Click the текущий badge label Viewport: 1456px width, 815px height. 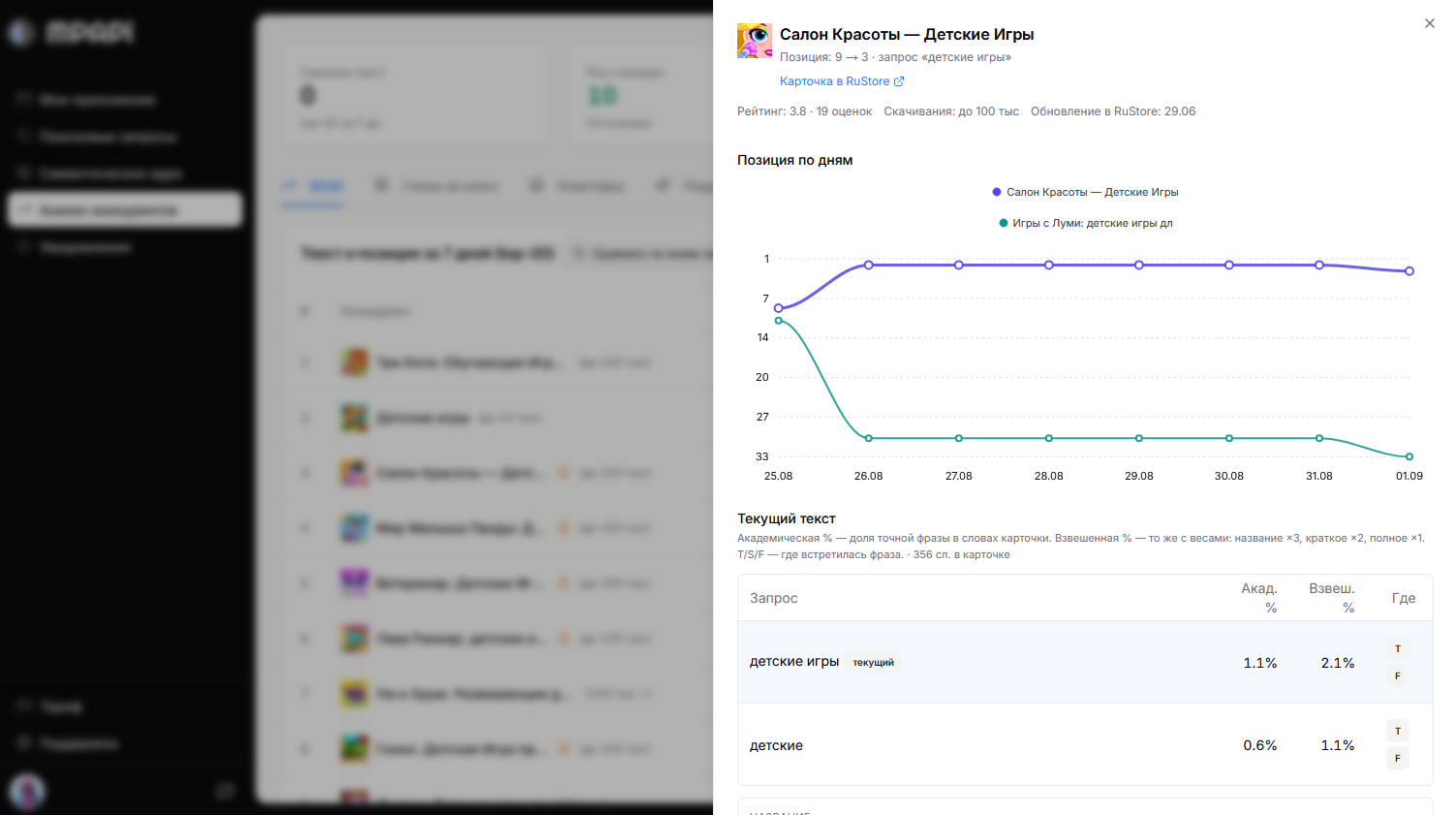click(874, 663)
